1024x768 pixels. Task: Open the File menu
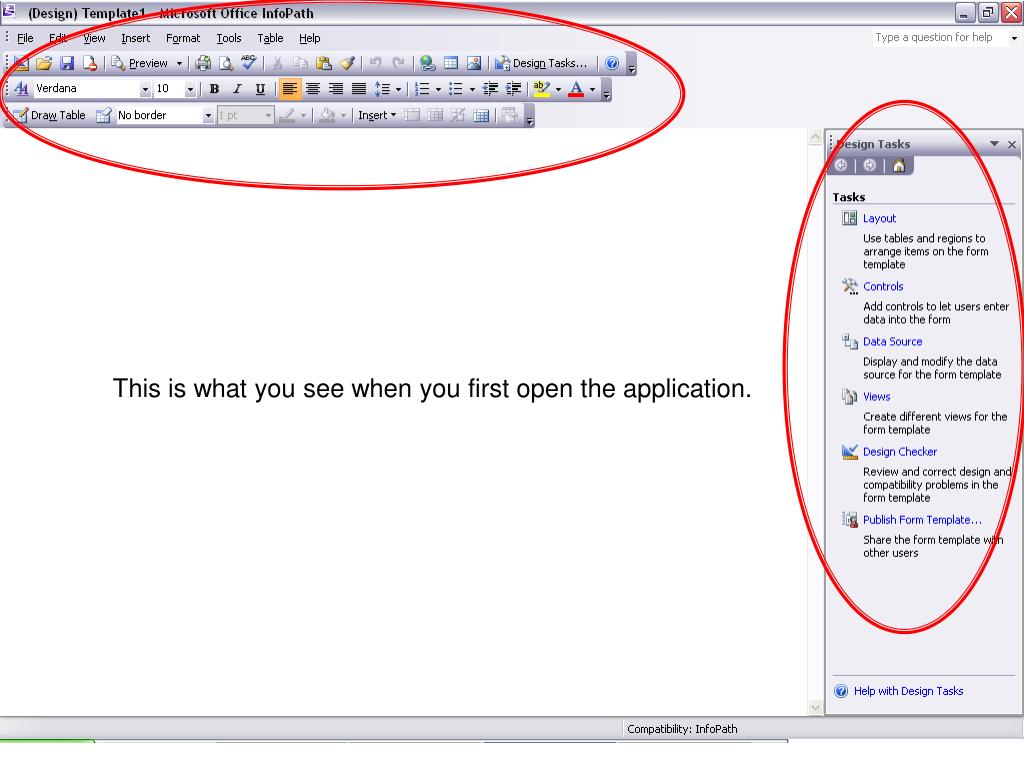[25, 39]
